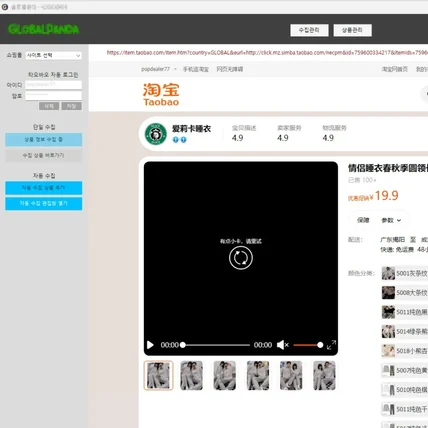Screen dimensions: 428x428
Task: Select the fifth product thumbnail
Action: coord(291,375)
